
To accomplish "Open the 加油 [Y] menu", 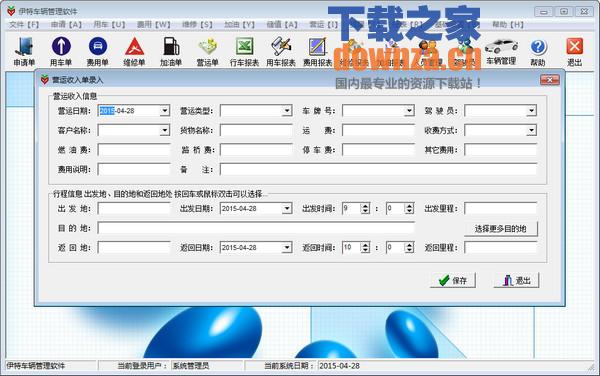I will click(x=239, y=24).
